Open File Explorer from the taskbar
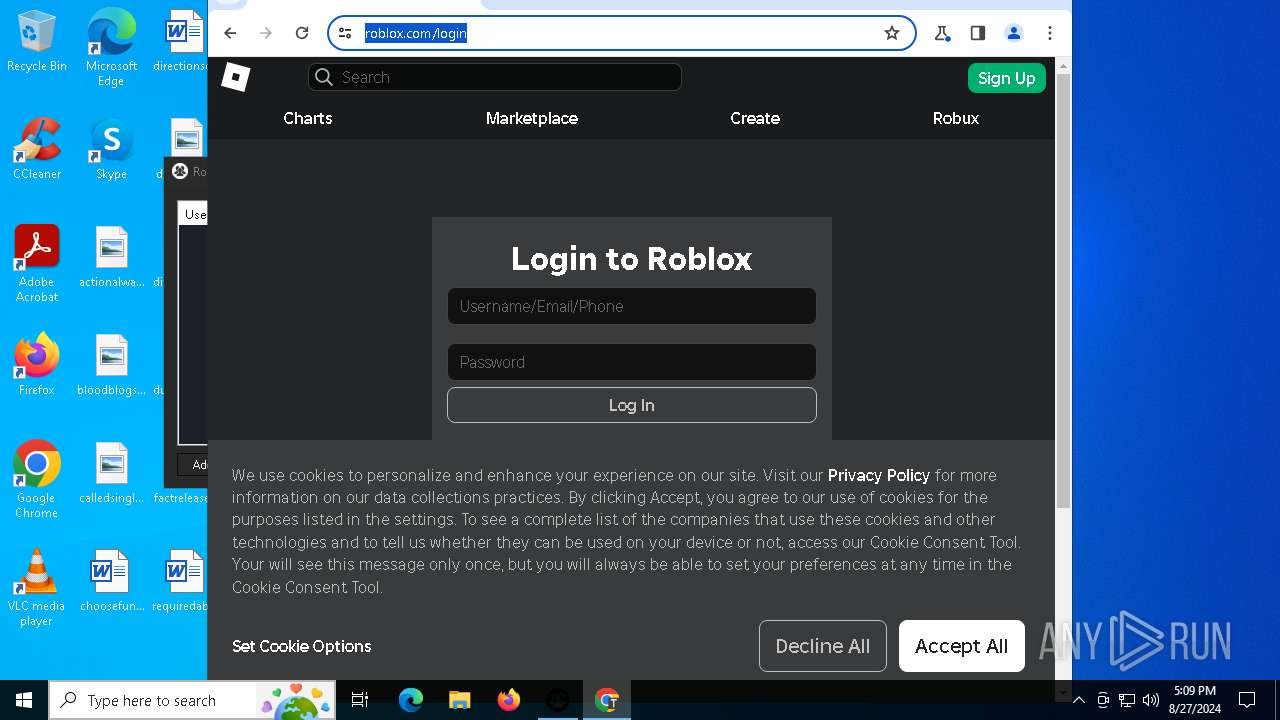 pyautogui.click(x=459, y=700)
